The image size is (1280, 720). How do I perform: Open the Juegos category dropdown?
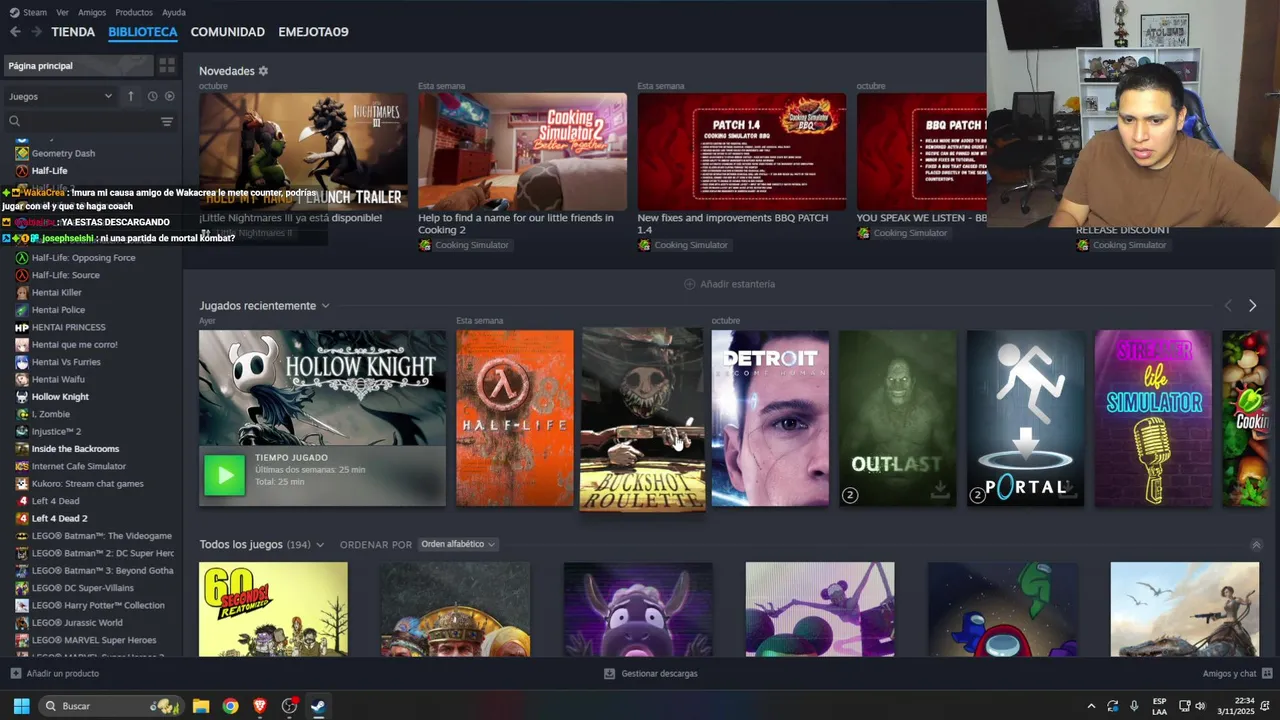pyautogui.click(x=60, y=96)
